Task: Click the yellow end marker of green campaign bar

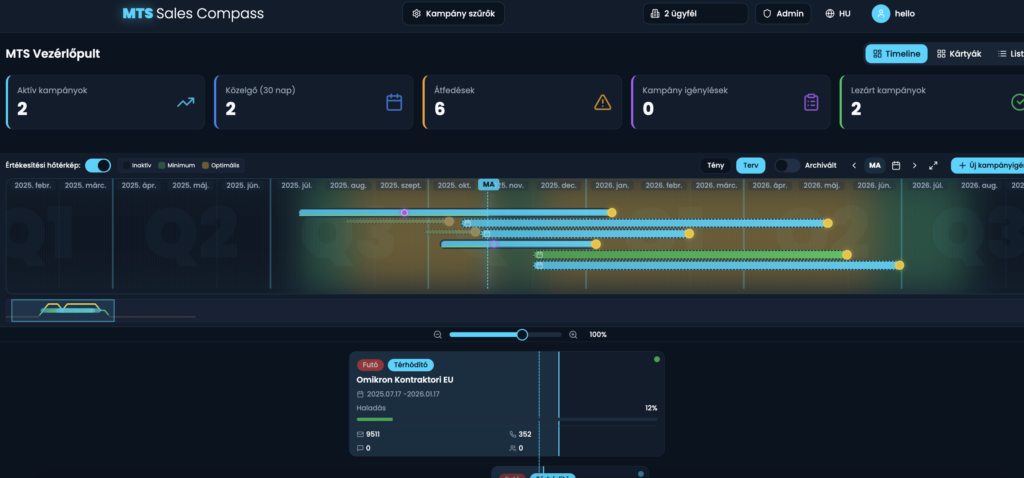Action: [847, 255]
